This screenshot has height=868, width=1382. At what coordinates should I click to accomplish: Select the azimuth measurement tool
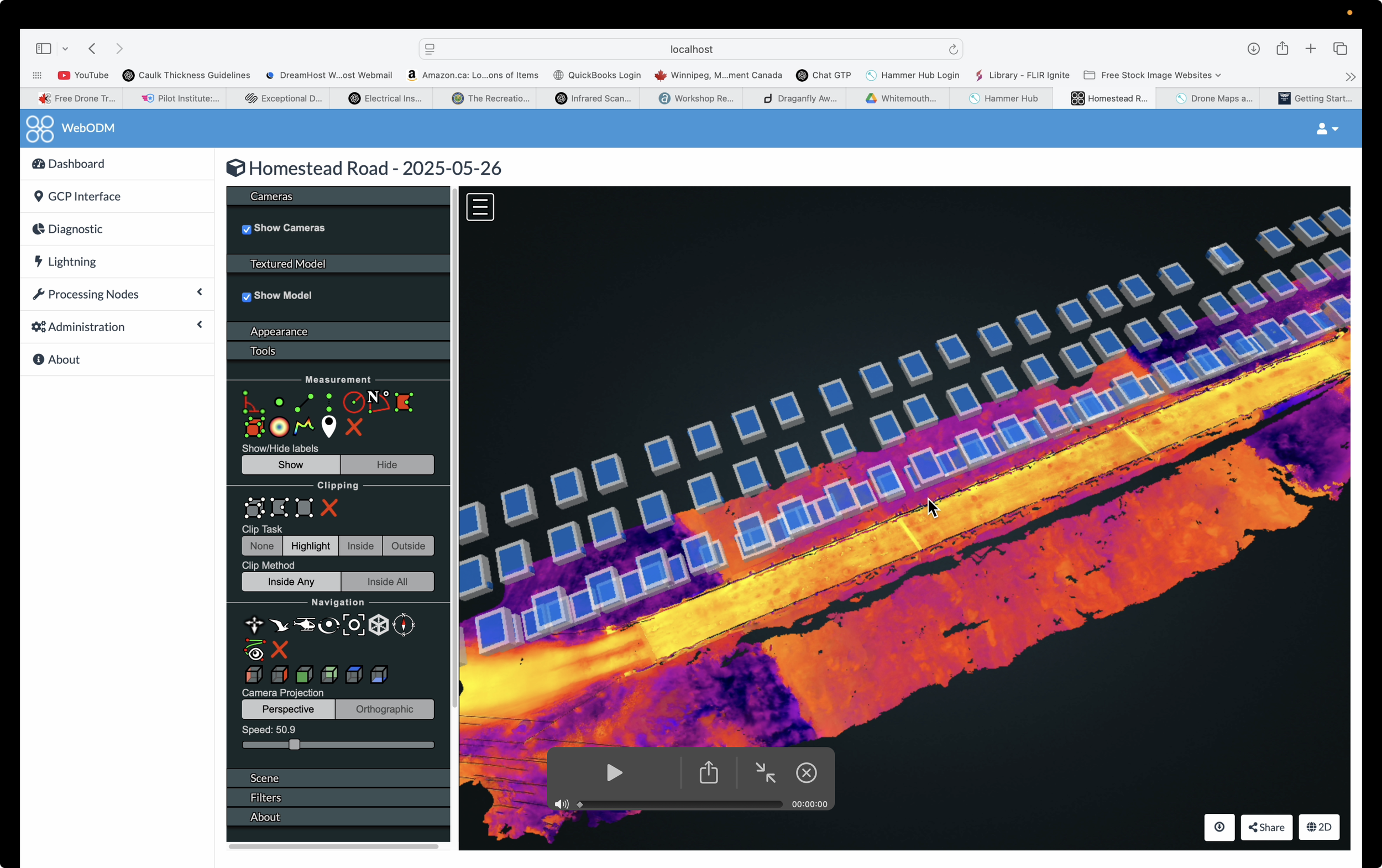click(378, 402)
